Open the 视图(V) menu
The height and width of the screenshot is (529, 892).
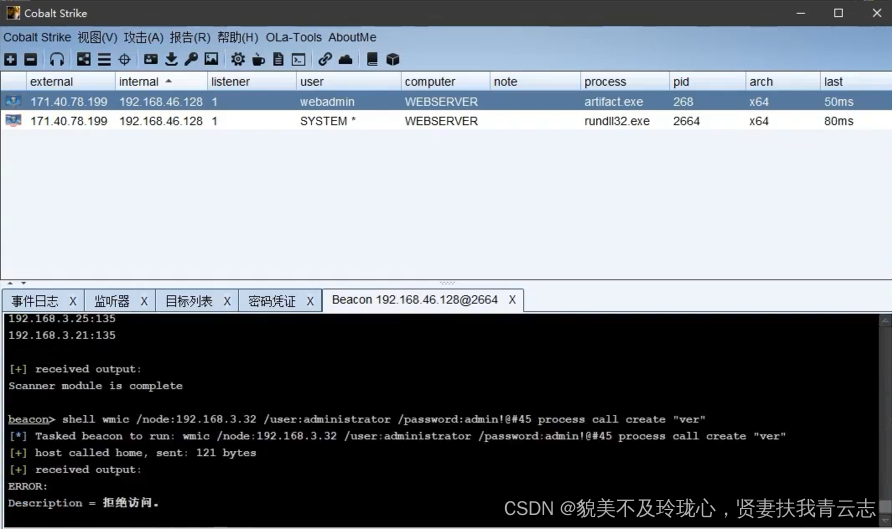(97, 38)
